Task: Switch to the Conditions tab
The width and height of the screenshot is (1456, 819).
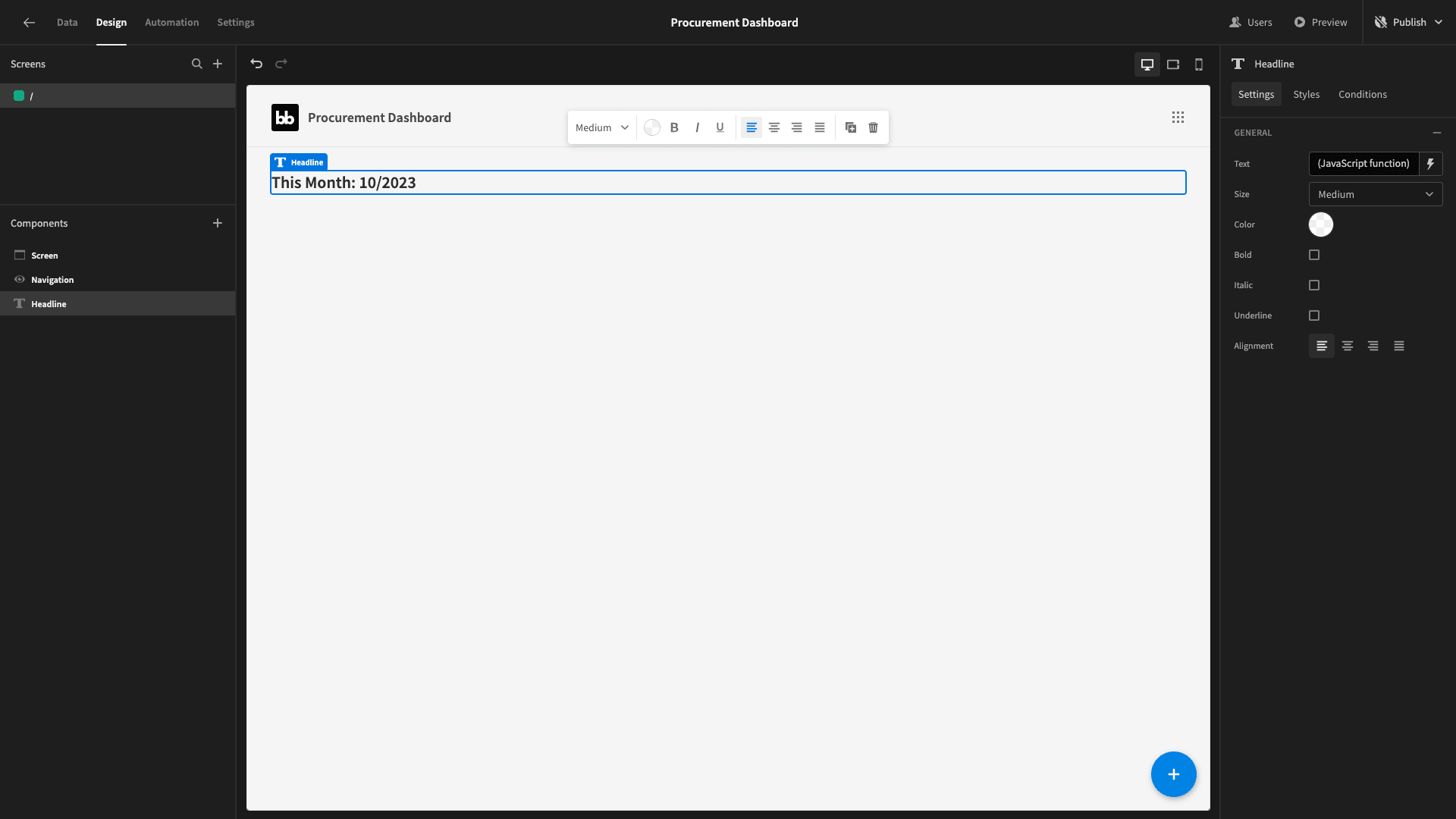Action: coord(1363,95)
